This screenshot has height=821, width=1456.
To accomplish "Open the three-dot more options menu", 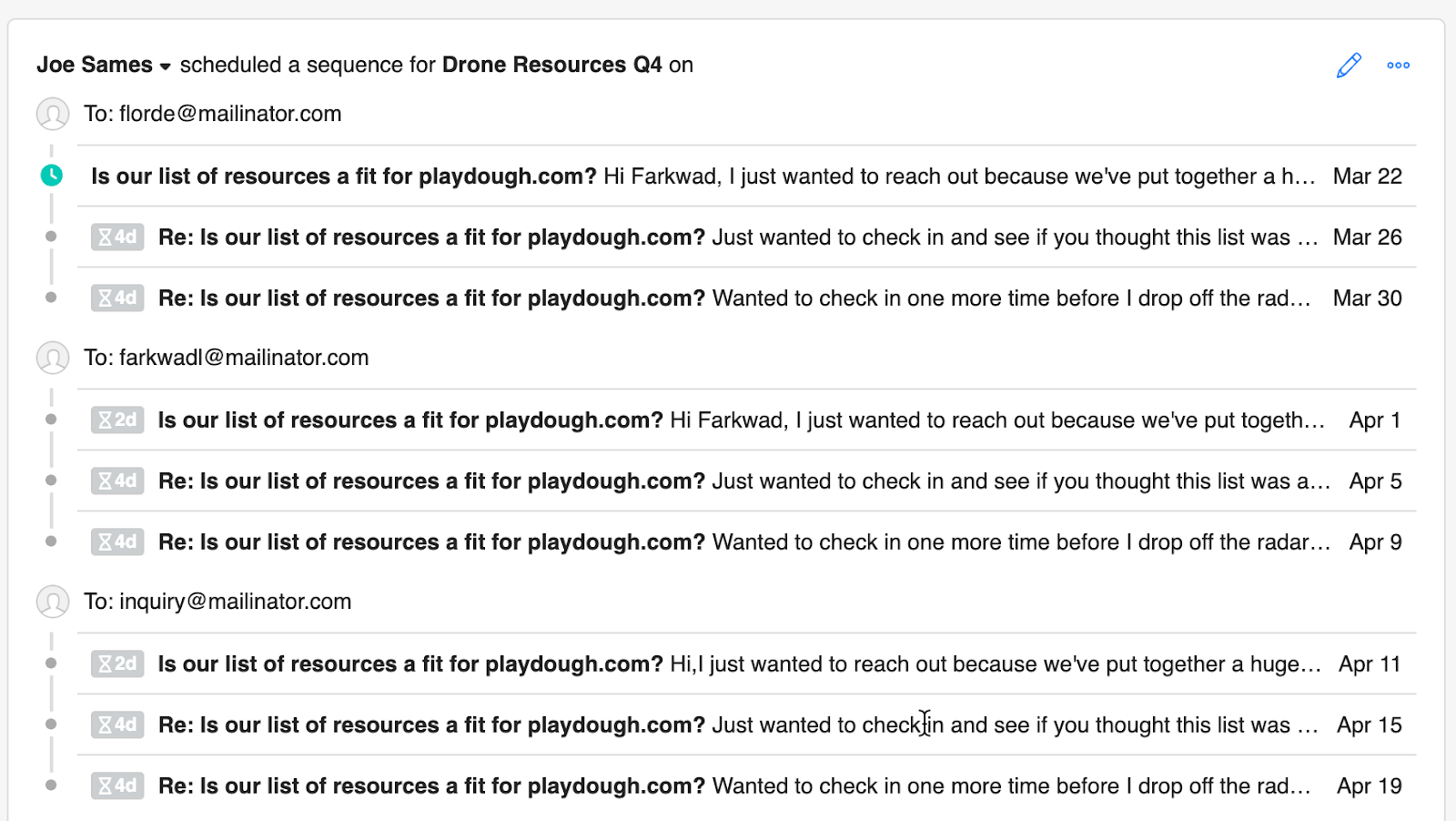I will pos(1398,66).
